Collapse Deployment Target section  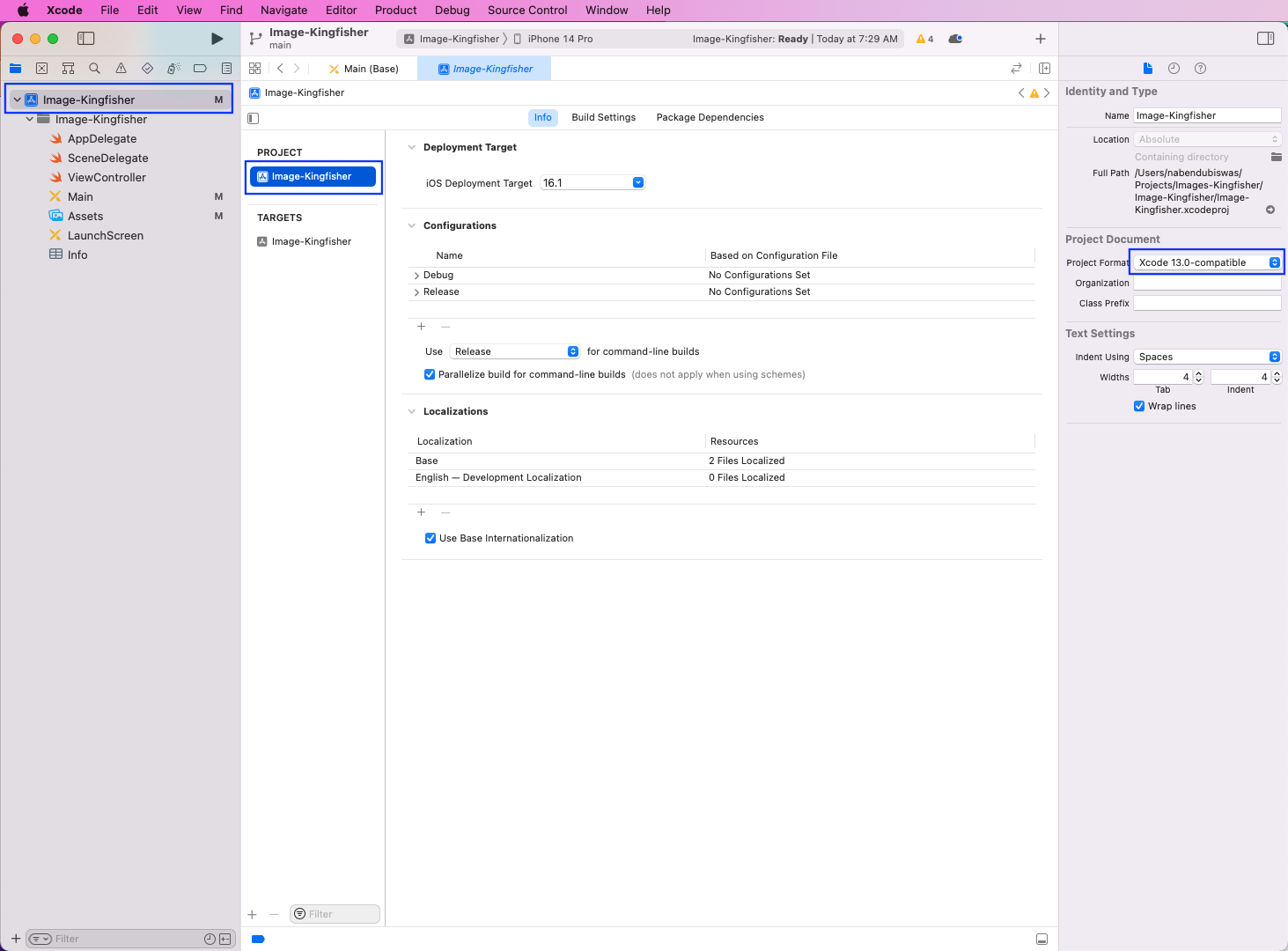[x=411, y=147]
